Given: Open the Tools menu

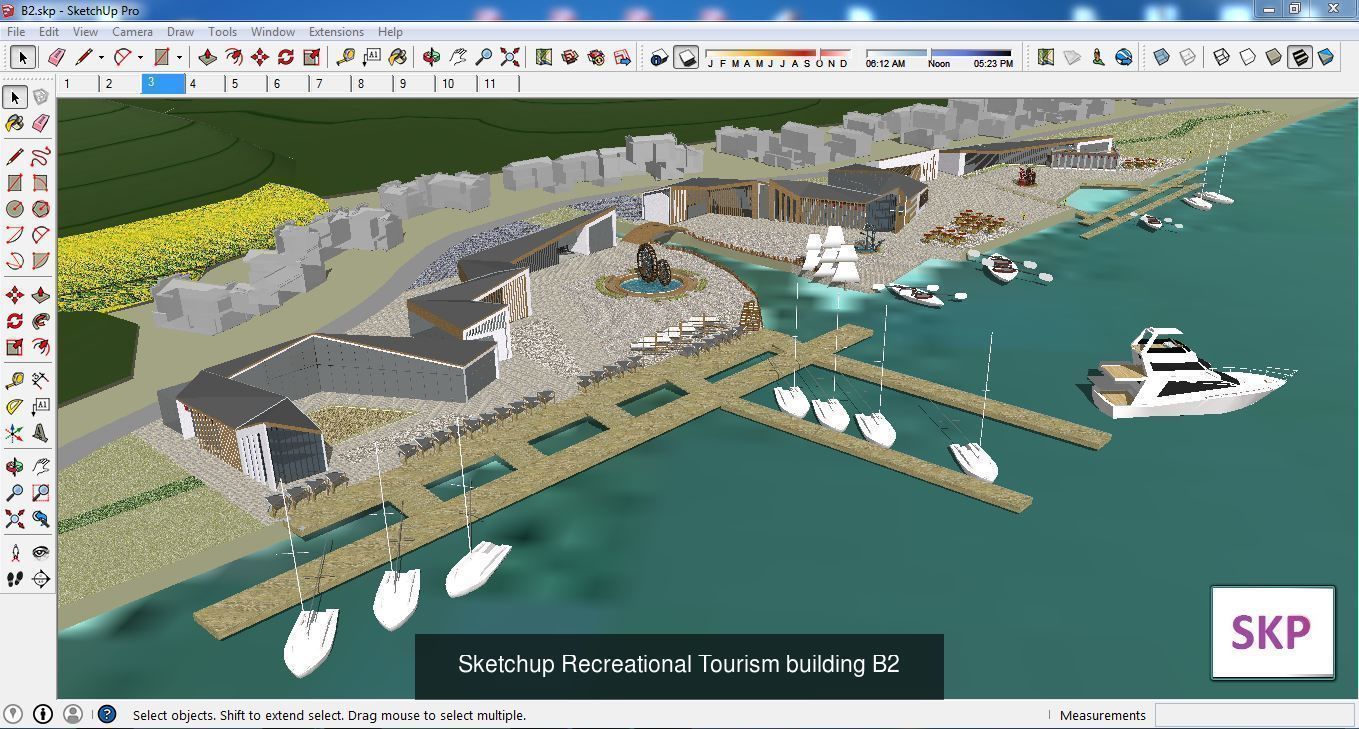Looking at the screenshot, I should click(222, 32).
